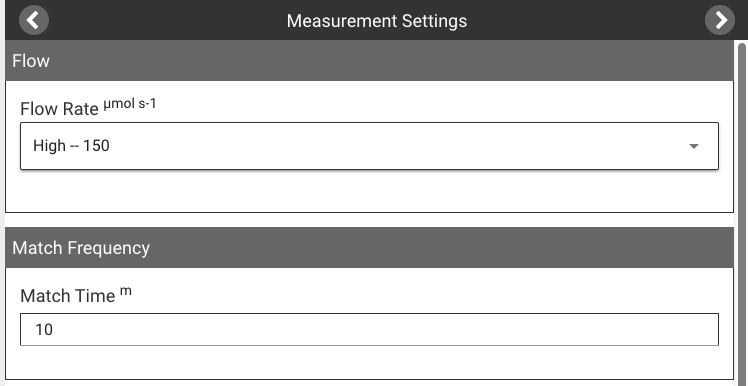Image resolution: width=748 pixels, height=386 pixels.
Task: Select the Match Frequency section header
Action: 369,248
